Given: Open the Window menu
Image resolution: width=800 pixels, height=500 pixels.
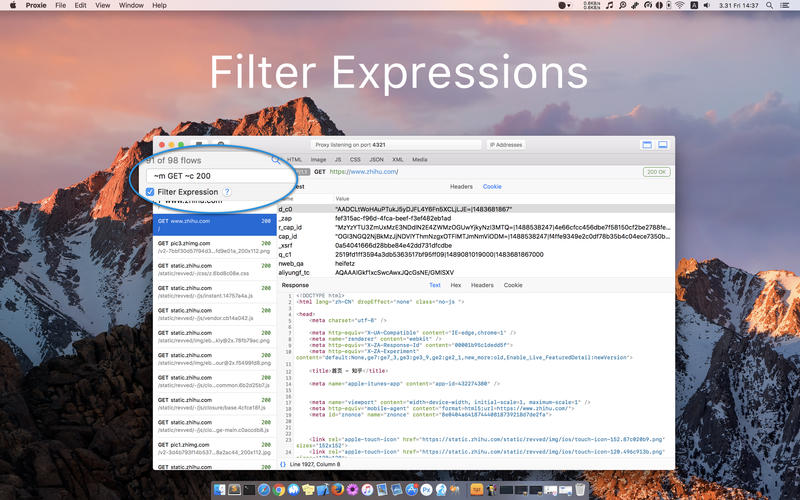Looking at the screenshot, I should click(131, 5).
